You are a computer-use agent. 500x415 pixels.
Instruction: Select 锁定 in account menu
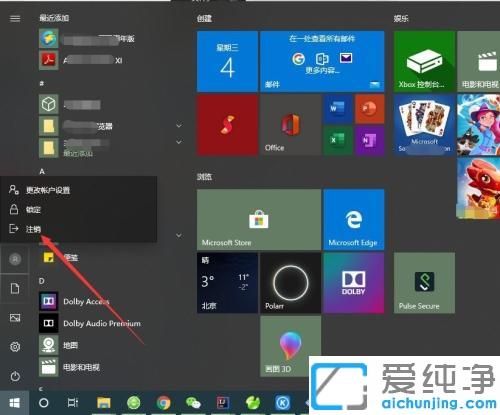tap(78, 210)
